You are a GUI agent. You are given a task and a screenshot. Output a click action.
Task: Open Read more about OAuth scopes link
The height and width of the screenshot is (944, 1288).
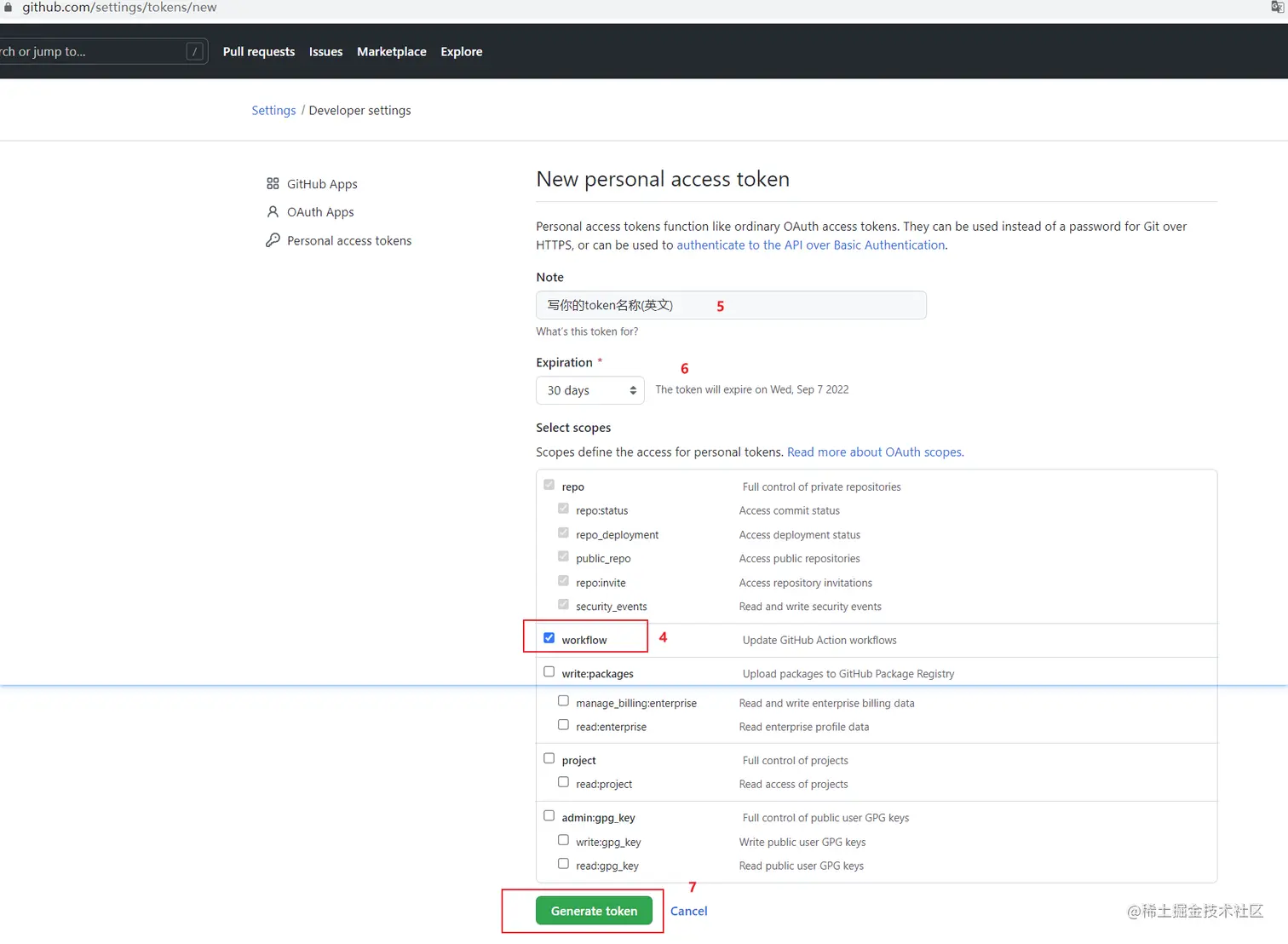(875, 452)
